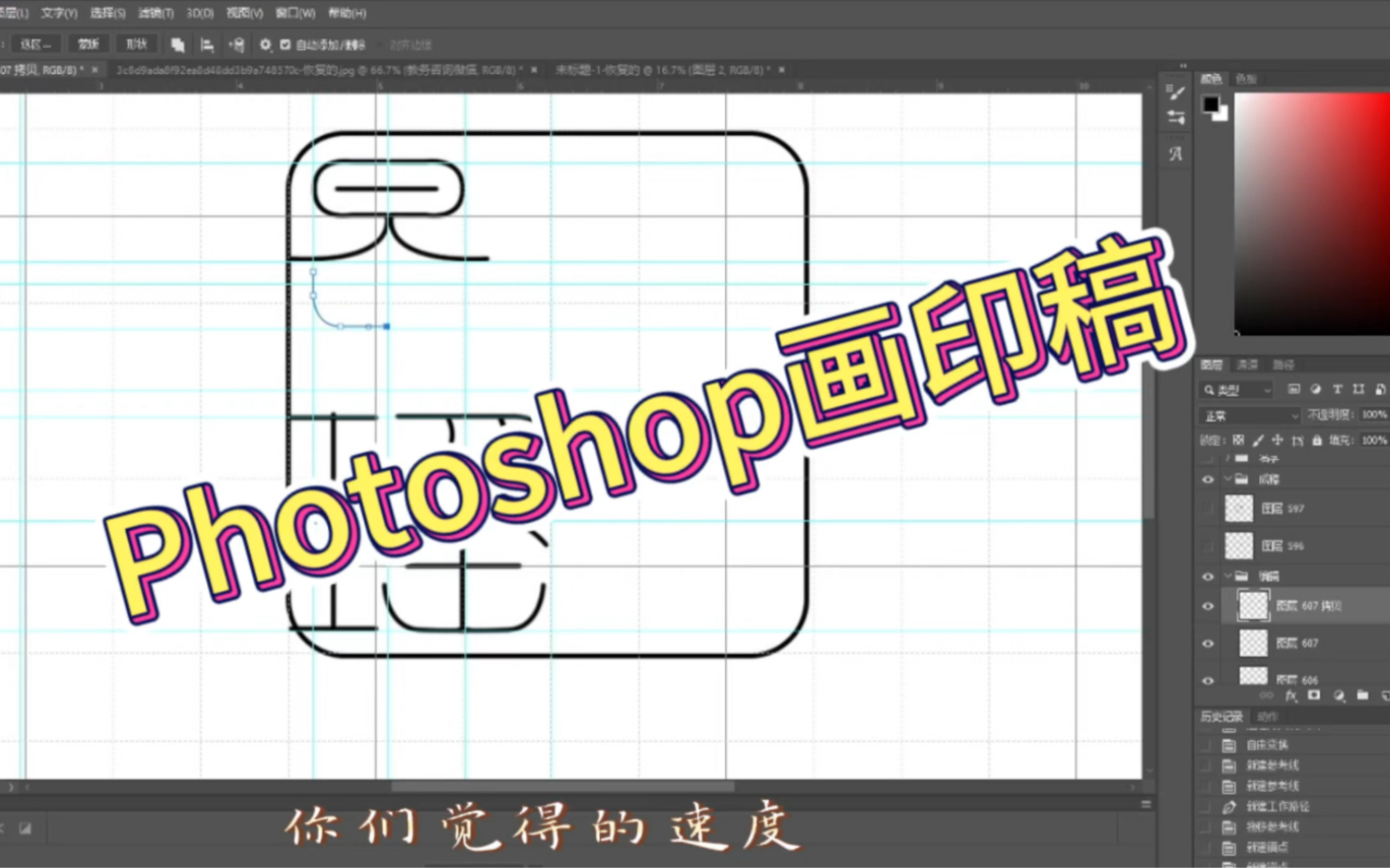This screenshot has height=868, width=1390.
Task: Click the lock all padlock icon
Action: point(1317,440)
